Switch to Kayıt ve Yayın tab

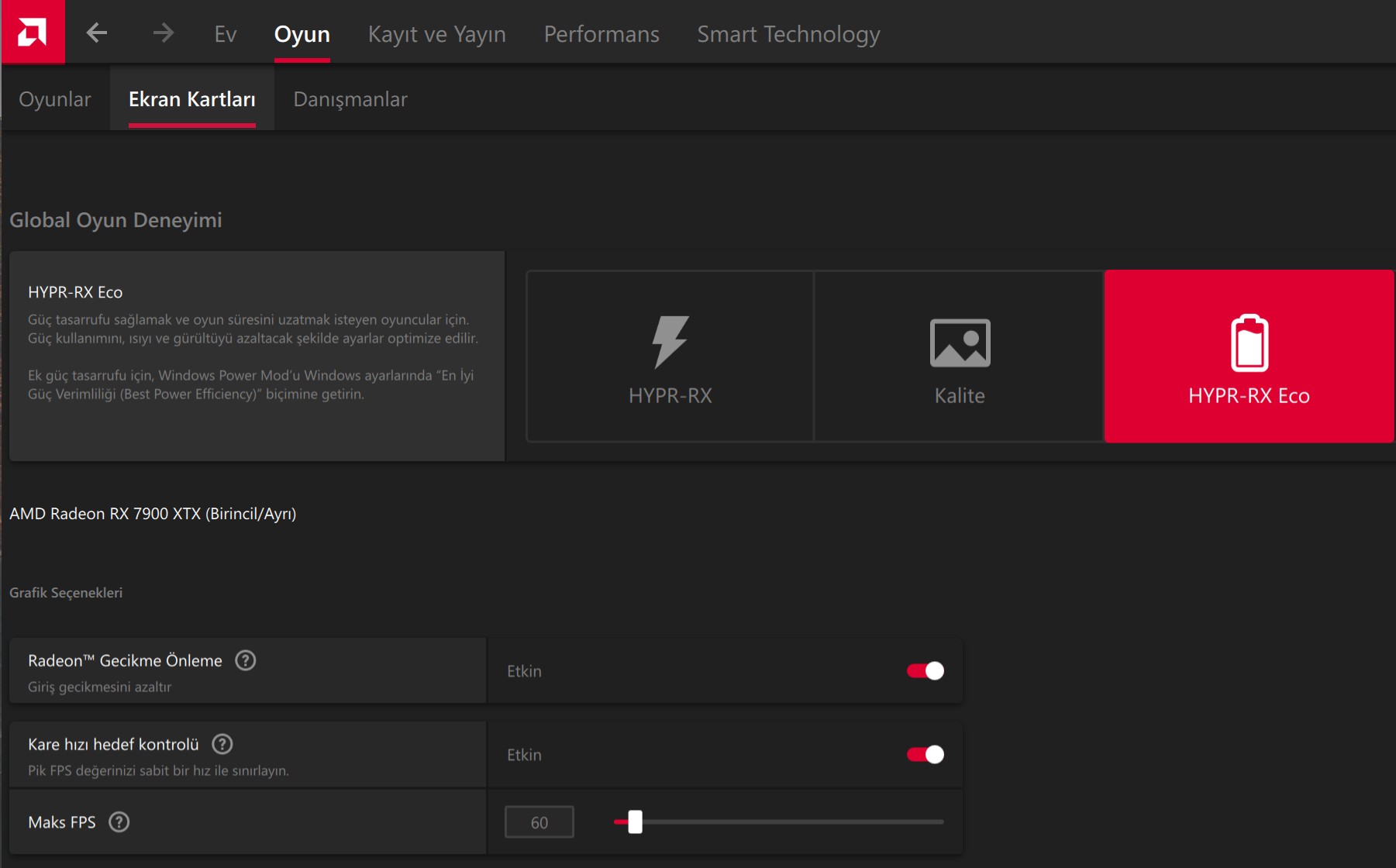(437, 34)
